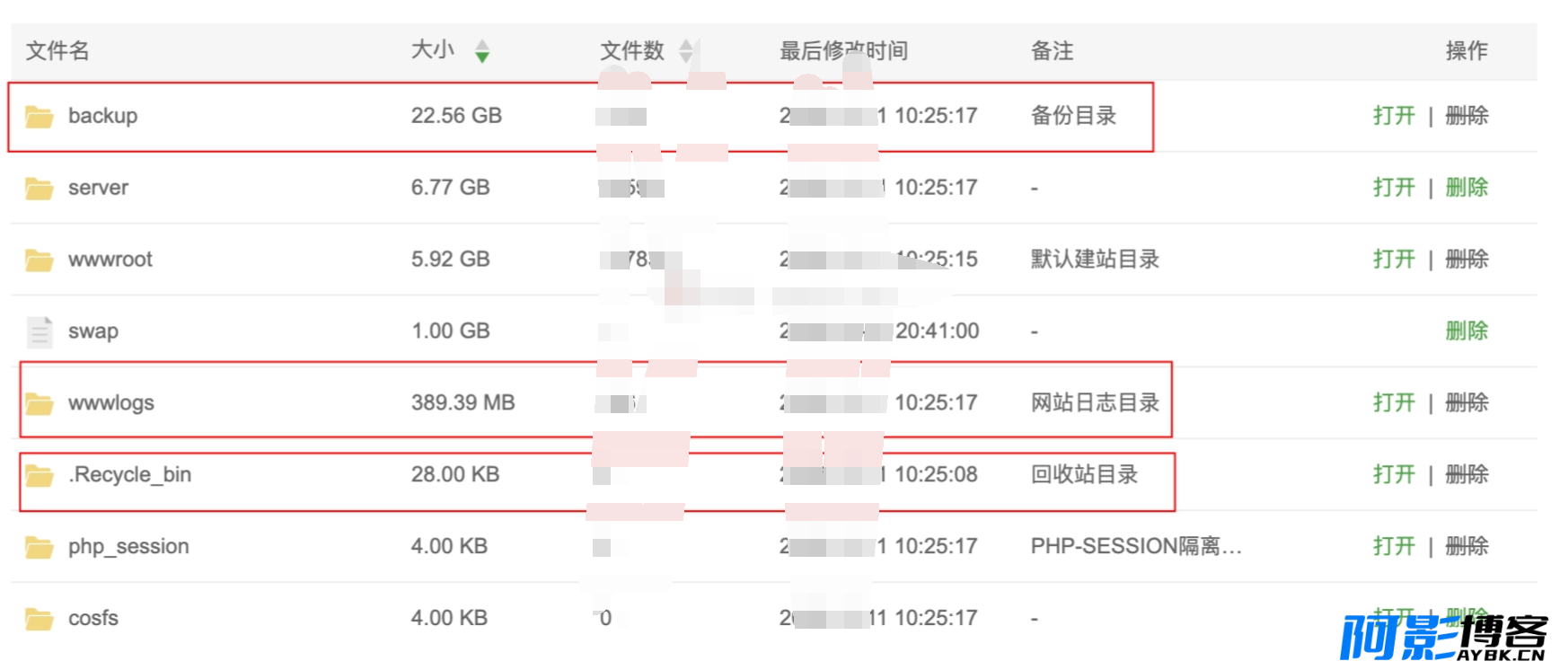Click the wwwlogs folder icon
The image size is (1568, 670).
coord(39,403)
